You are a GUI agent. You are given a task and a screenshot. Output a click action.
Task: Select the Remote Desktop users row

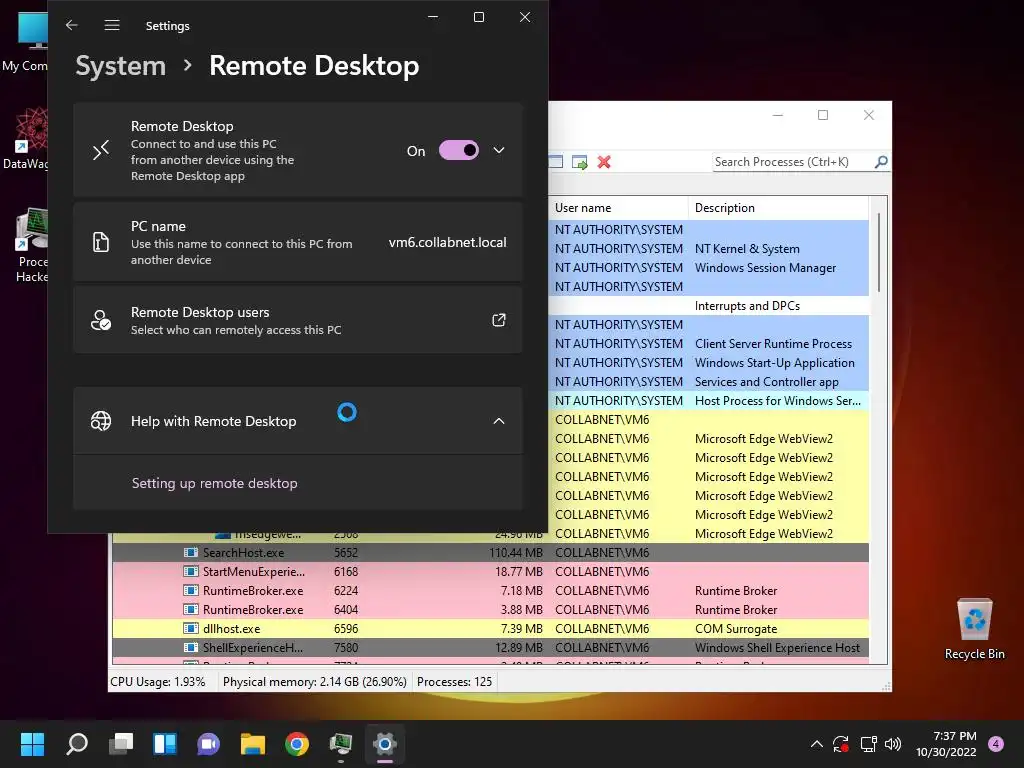[x=298, y=320]
